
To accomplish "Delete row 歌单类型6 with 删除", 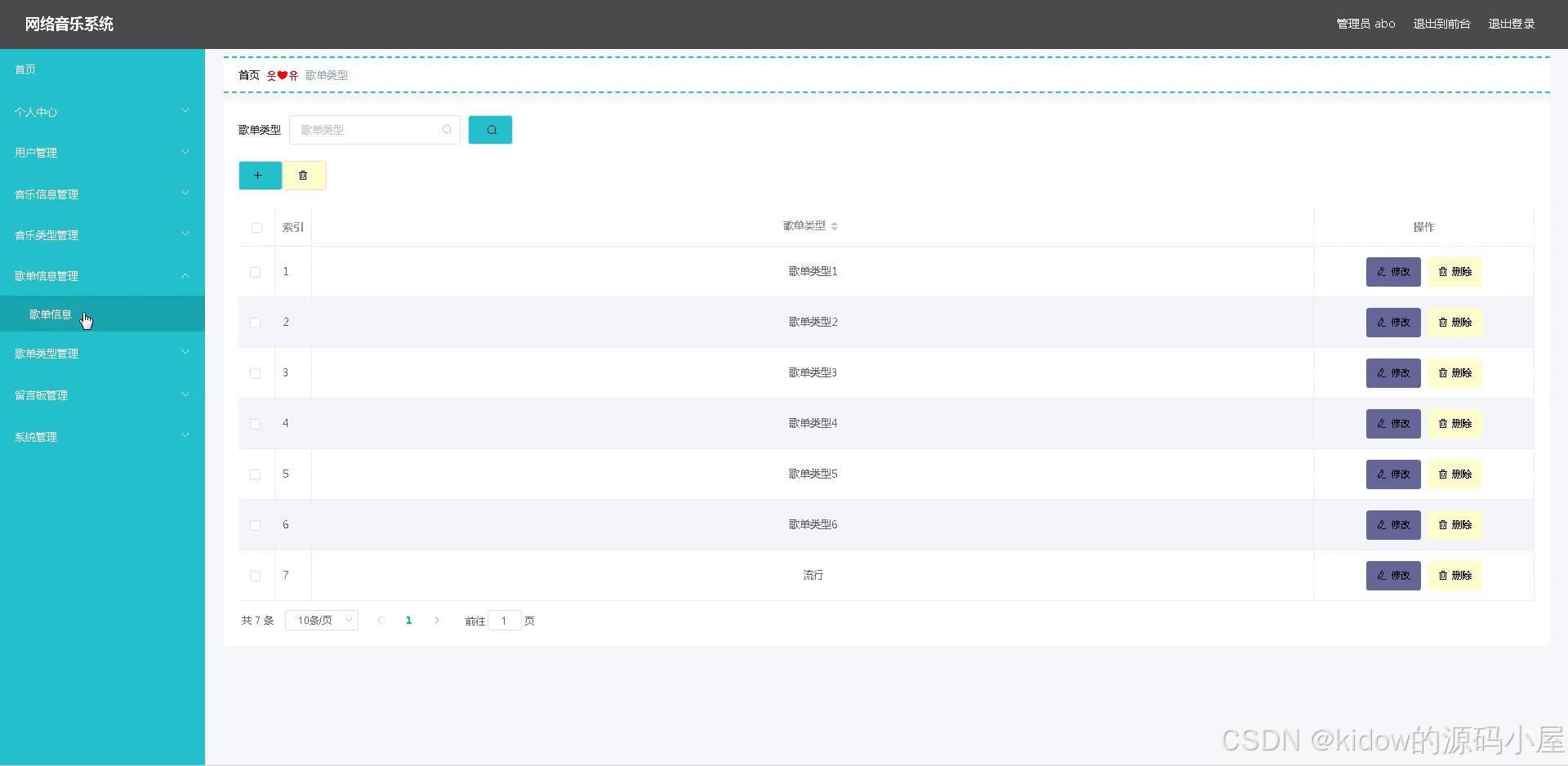I will [1454, 525].
